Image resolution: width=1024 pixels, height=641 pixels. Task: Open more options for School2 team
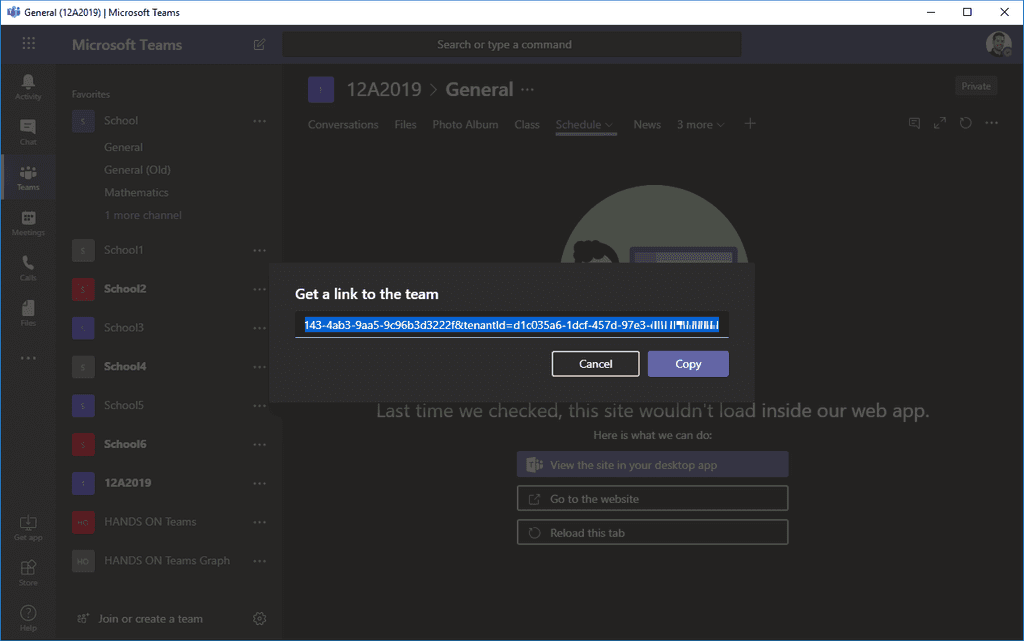pyautogui.click(x=259, y=289)
